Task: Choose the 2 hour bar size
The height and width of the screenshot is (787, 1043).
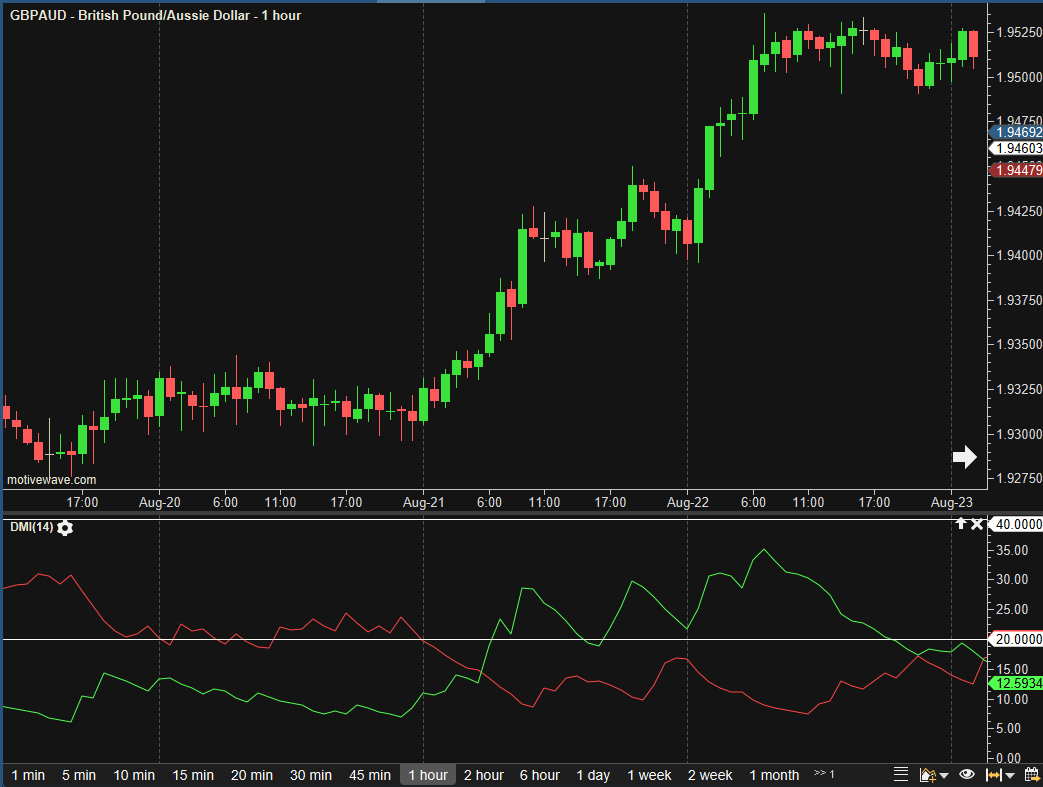Action: click(x=484, y=775)
